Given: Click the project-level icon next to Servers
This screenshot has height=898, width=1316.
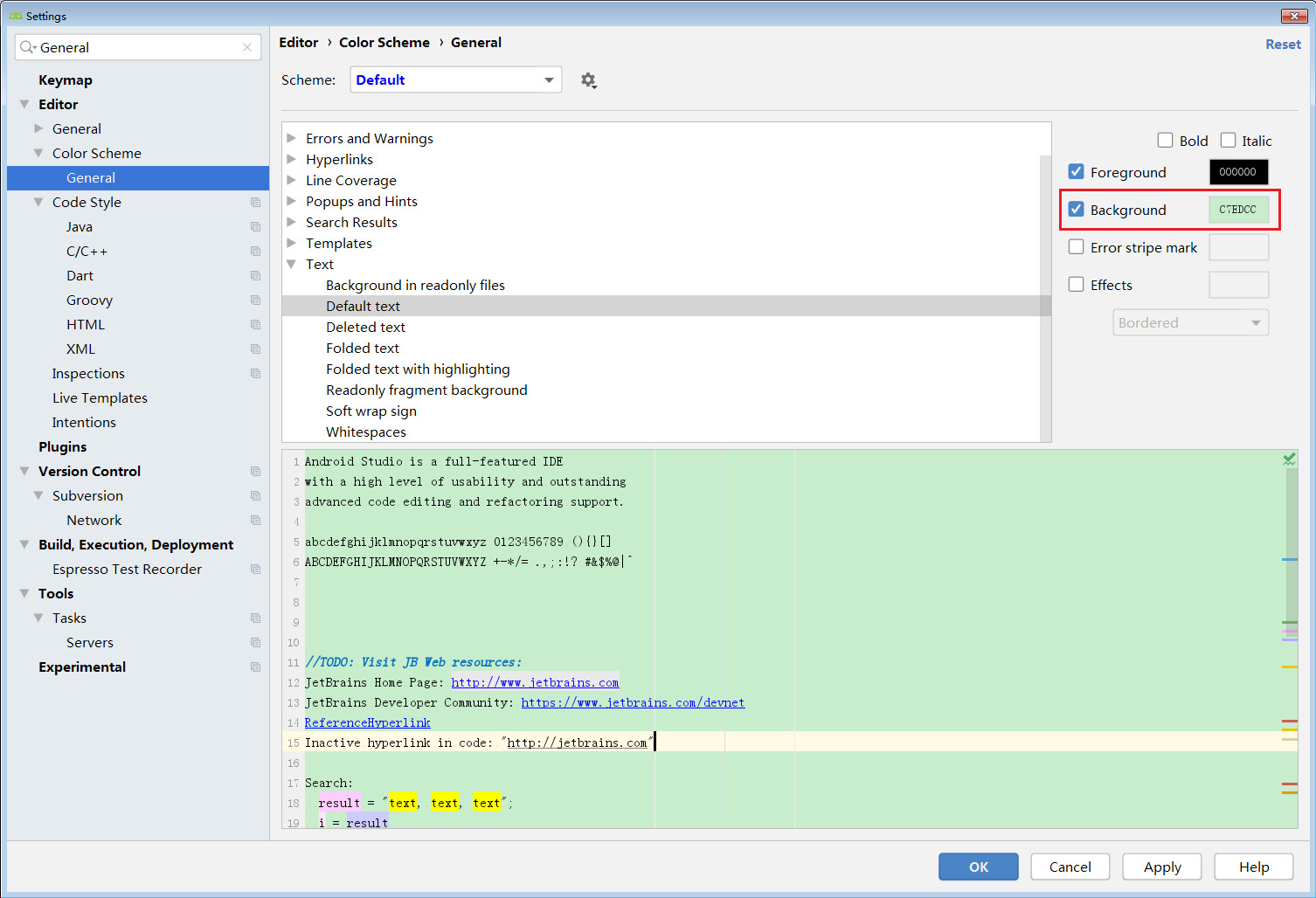Looking at the screenshot, I should click(x=255, y=643).
